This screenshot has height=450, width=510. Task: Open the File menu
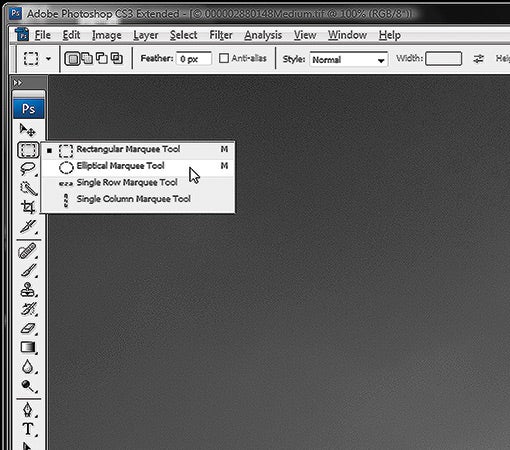[x=43, y=35]
